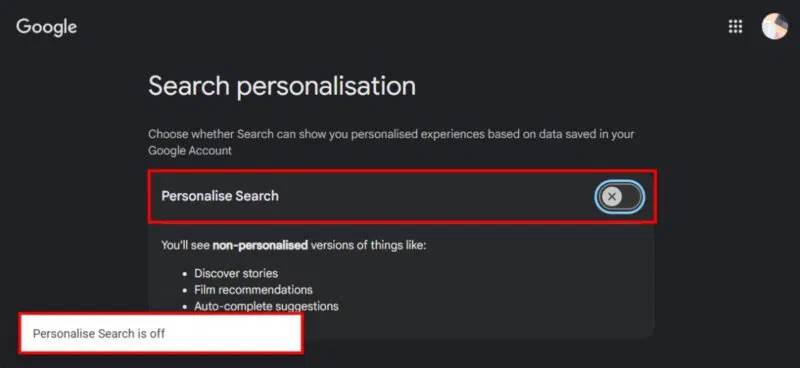Go to Google home via the logo
Viewport: 800px width, 368px height.
(x=46, y=27)
